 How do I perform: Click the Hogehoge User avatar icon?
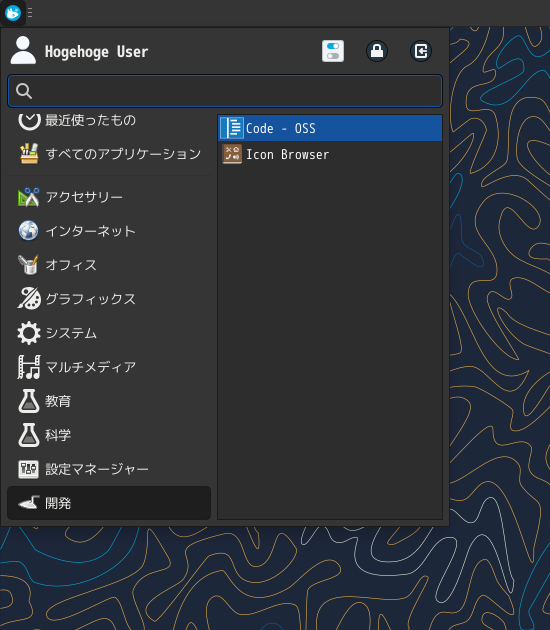(x=23, y=51)
